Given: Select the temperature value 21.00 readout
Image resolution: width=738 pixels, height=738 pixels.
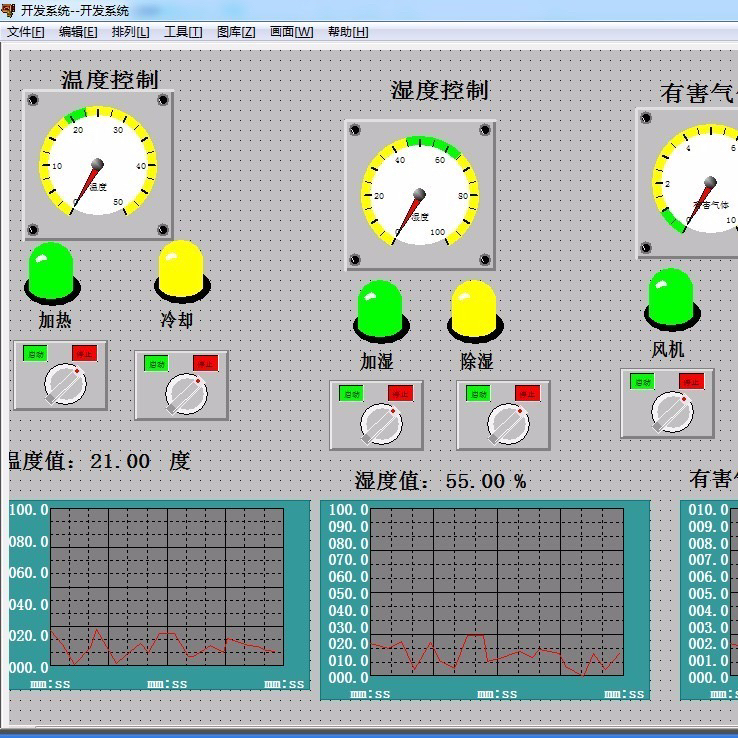Looking at the screenshot, I should (x=120, y=461).
